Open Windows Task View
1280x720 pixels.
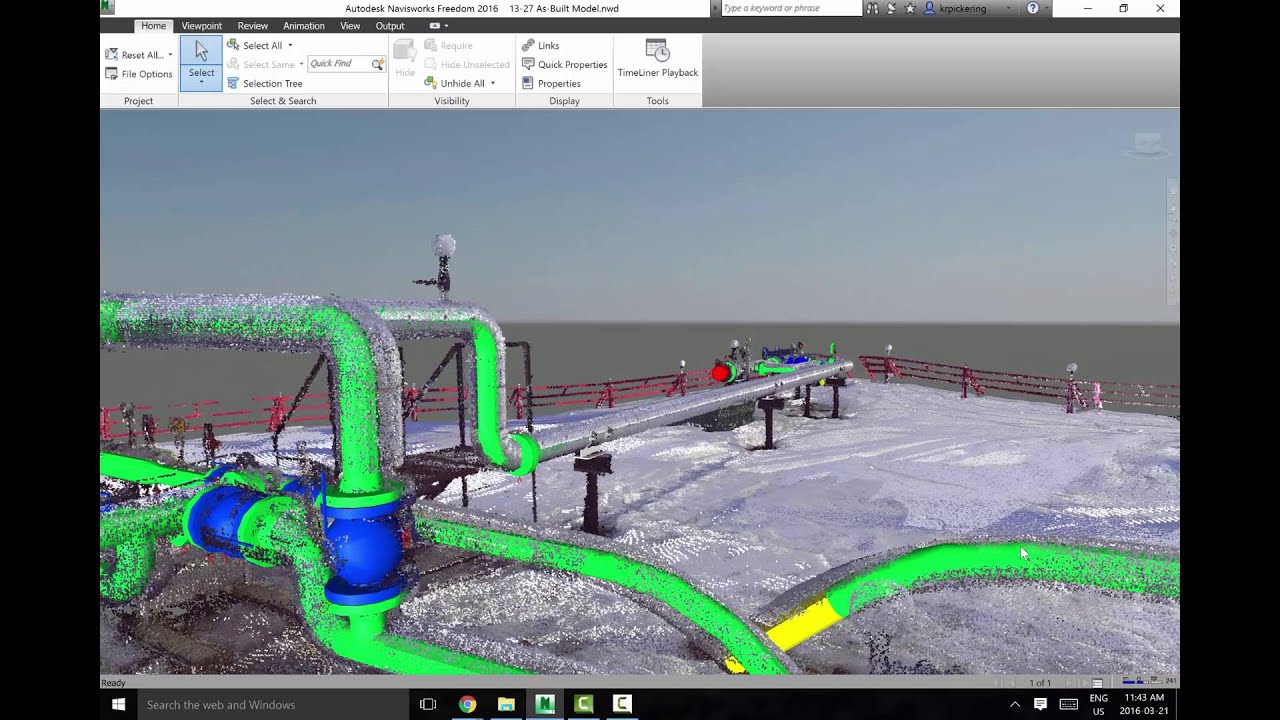coord(428,704)
